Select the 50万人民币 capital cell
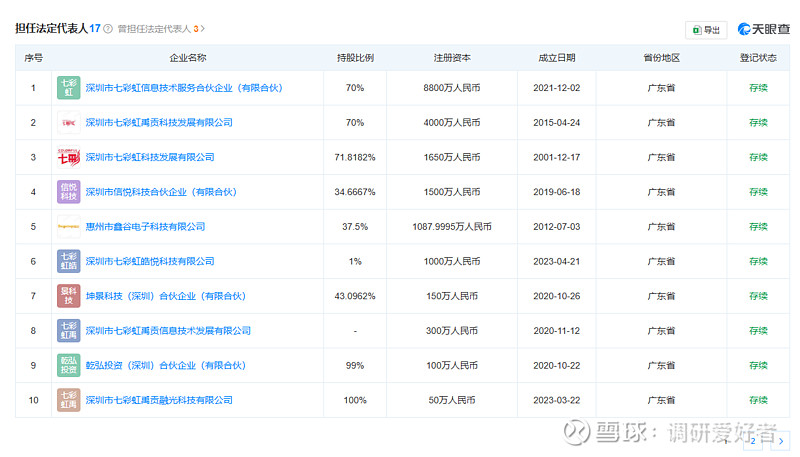 click(452, 400)
